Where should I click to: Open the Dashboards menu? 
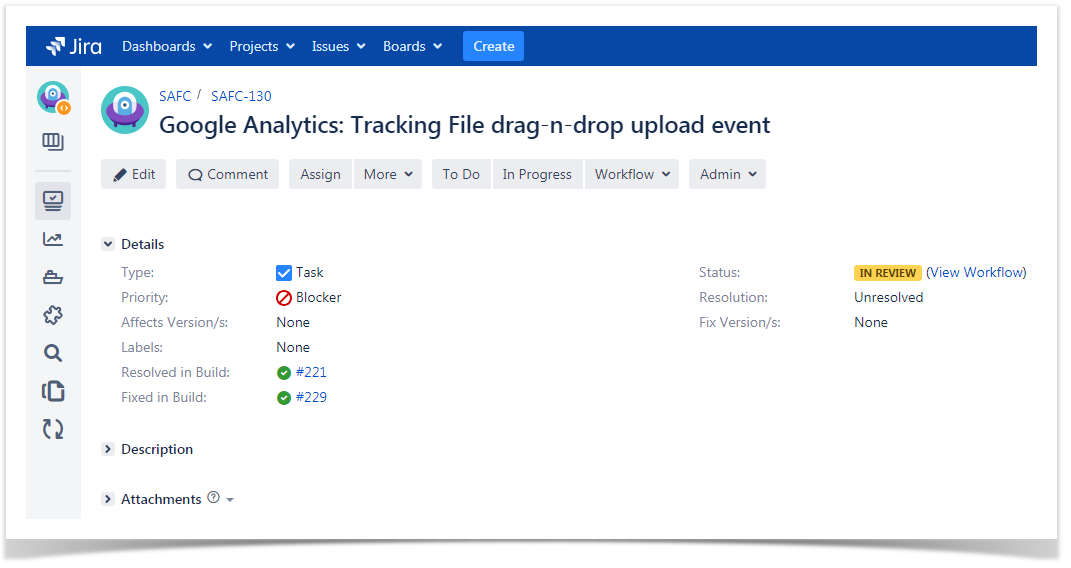[167, 46]
